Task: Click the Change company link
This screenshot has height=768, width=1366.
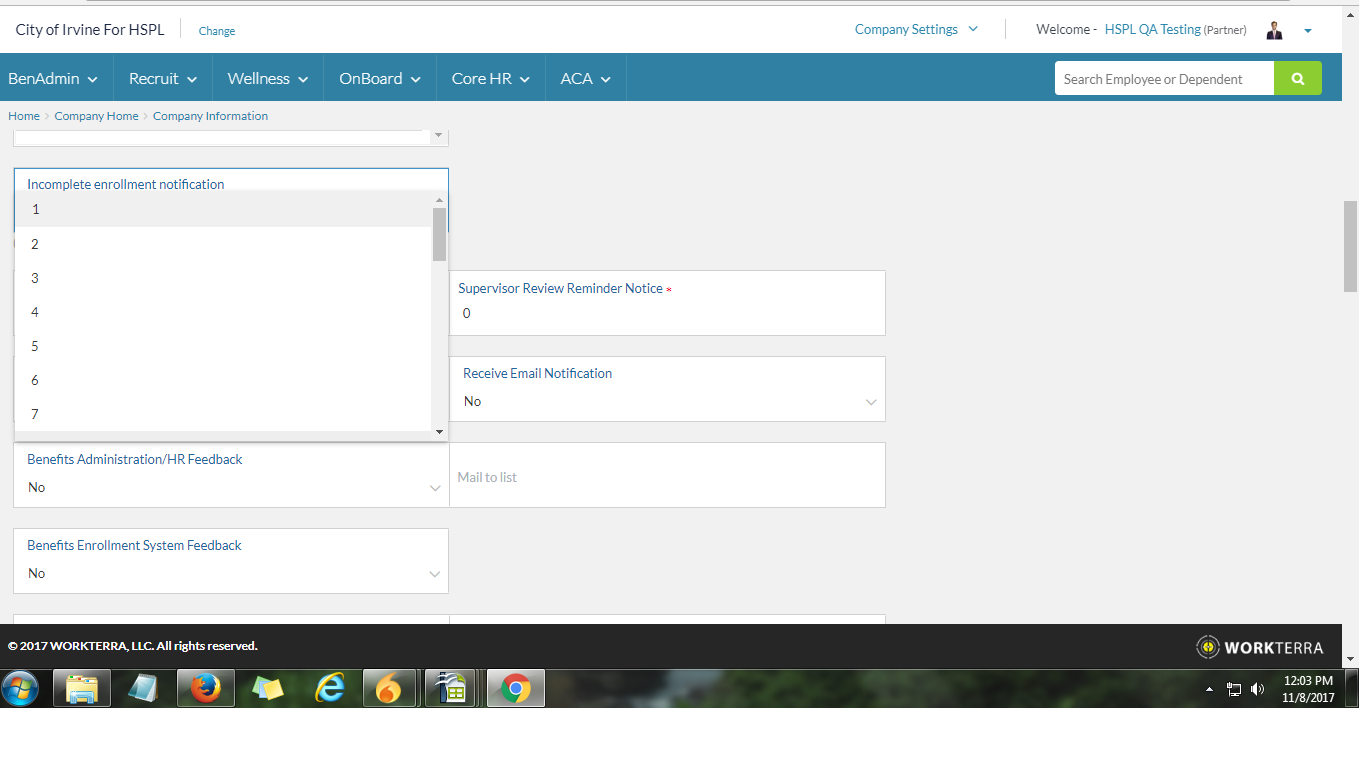Action: (217, 31)
